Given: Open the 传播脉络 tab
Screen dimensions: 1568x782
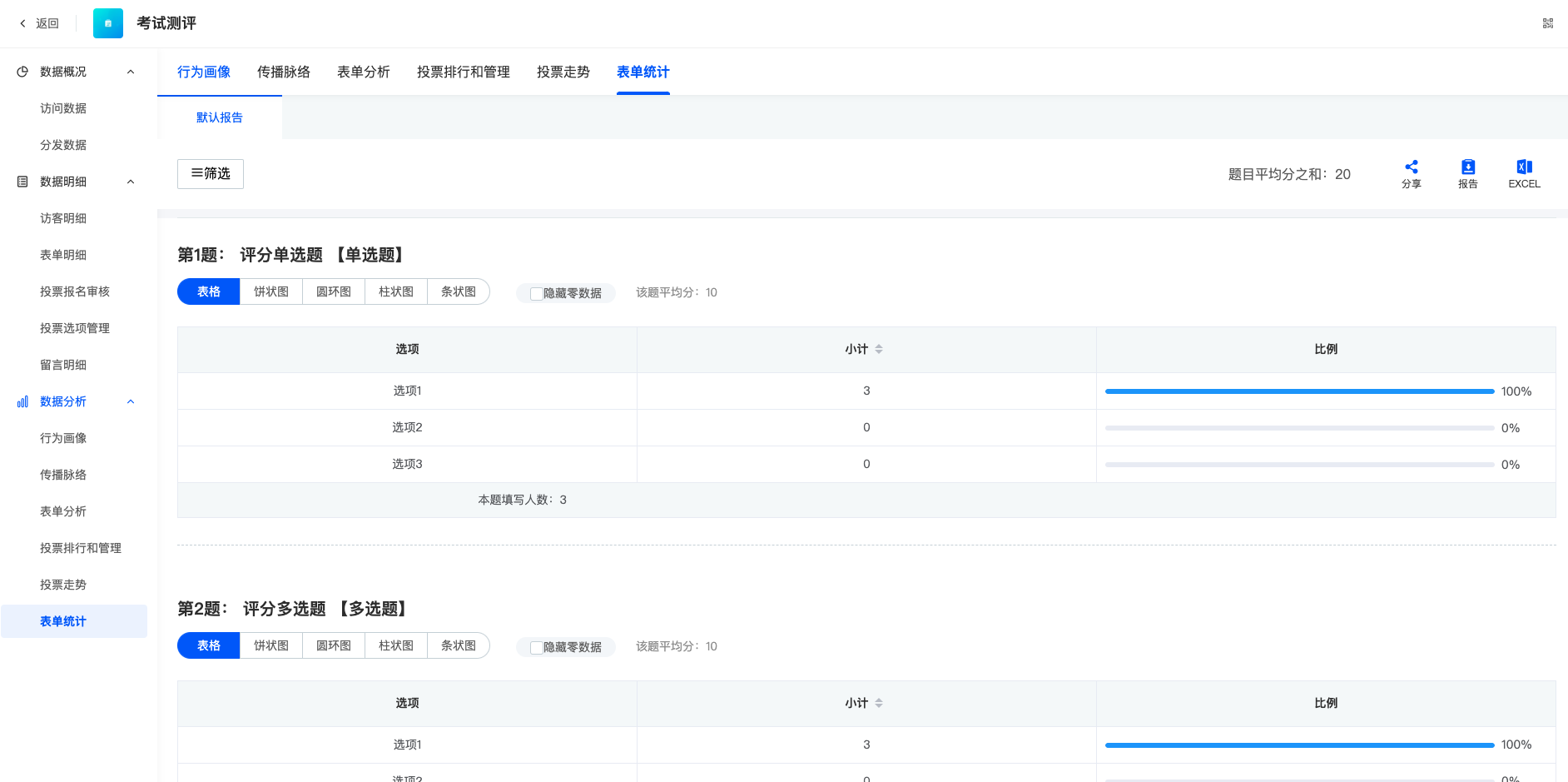Looking at the screenshot, I should point(283,72).
